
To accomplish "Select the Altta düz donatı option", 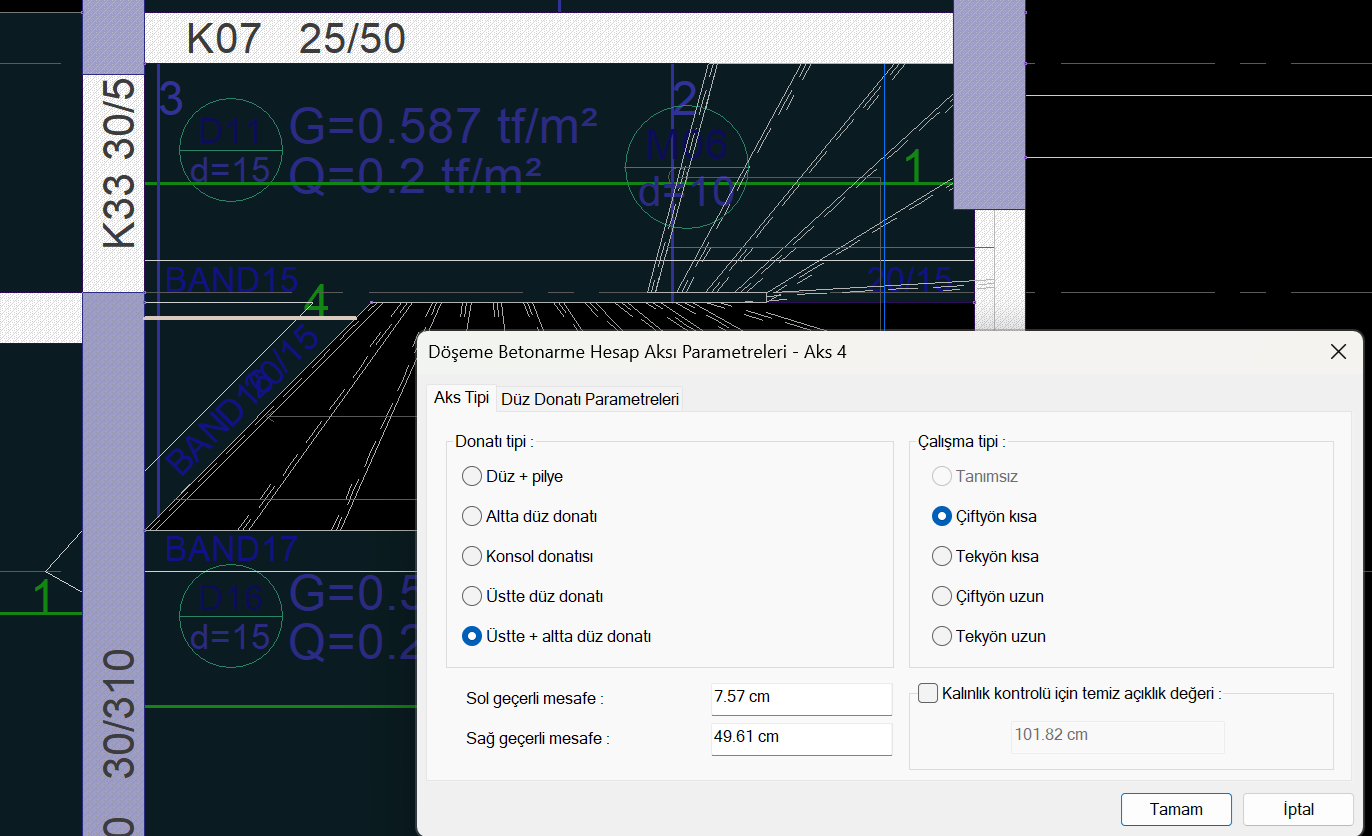I will (x=472, y=517).
